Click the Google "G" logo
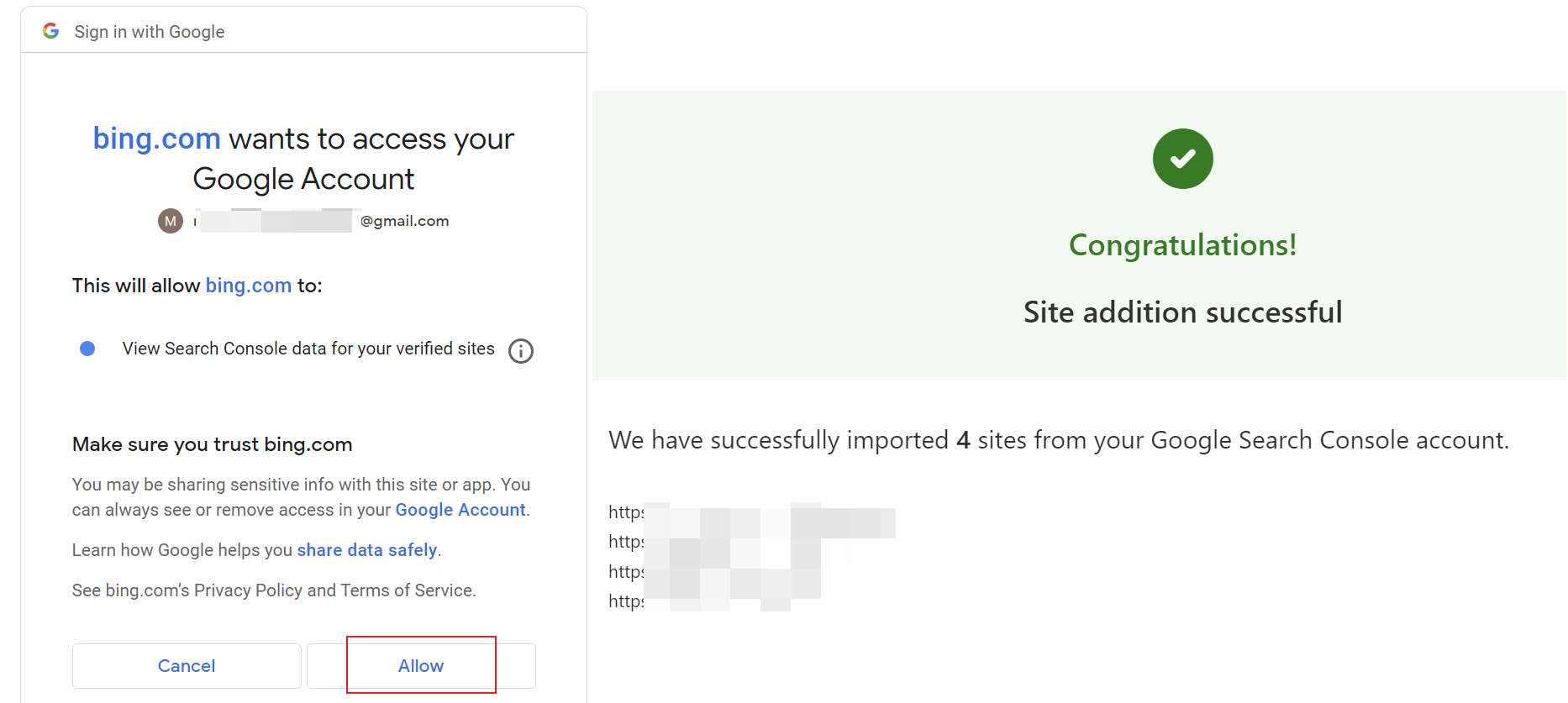 [51, 31]
